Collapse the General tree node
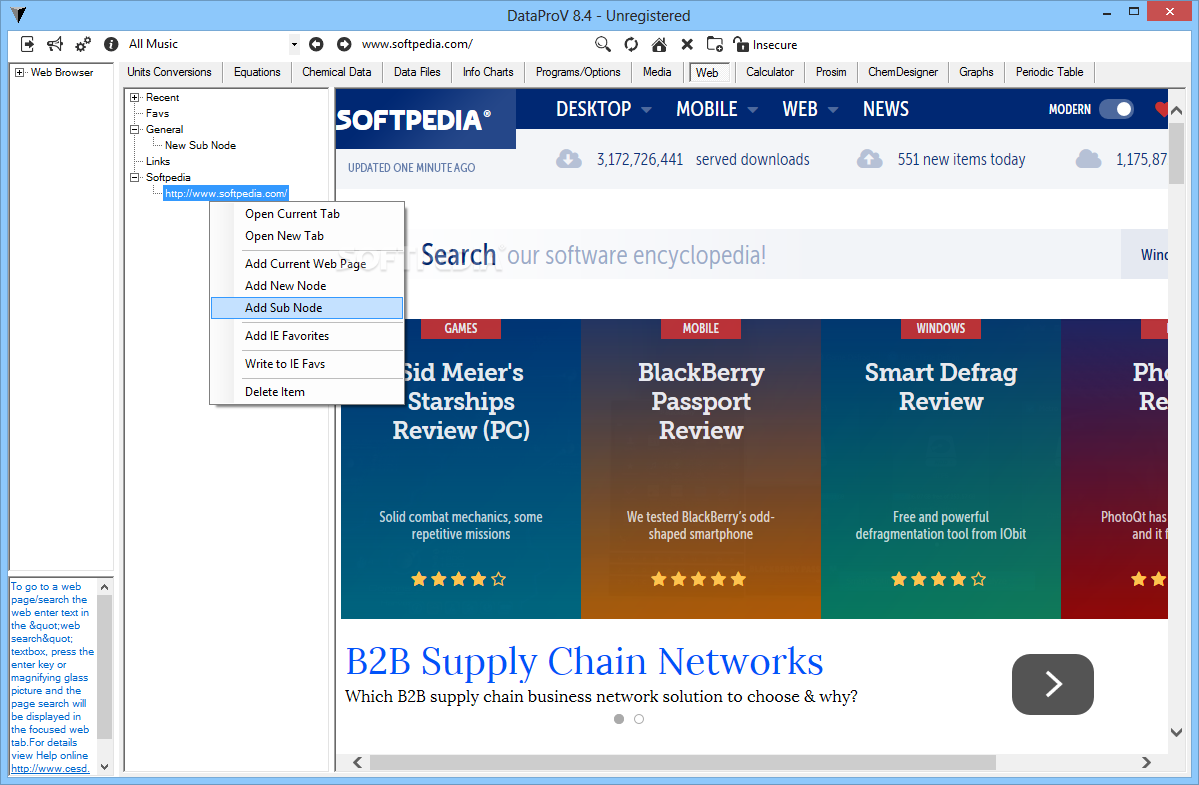The height and width of the screenshot is (785, 1199). [x=135, y=129]
